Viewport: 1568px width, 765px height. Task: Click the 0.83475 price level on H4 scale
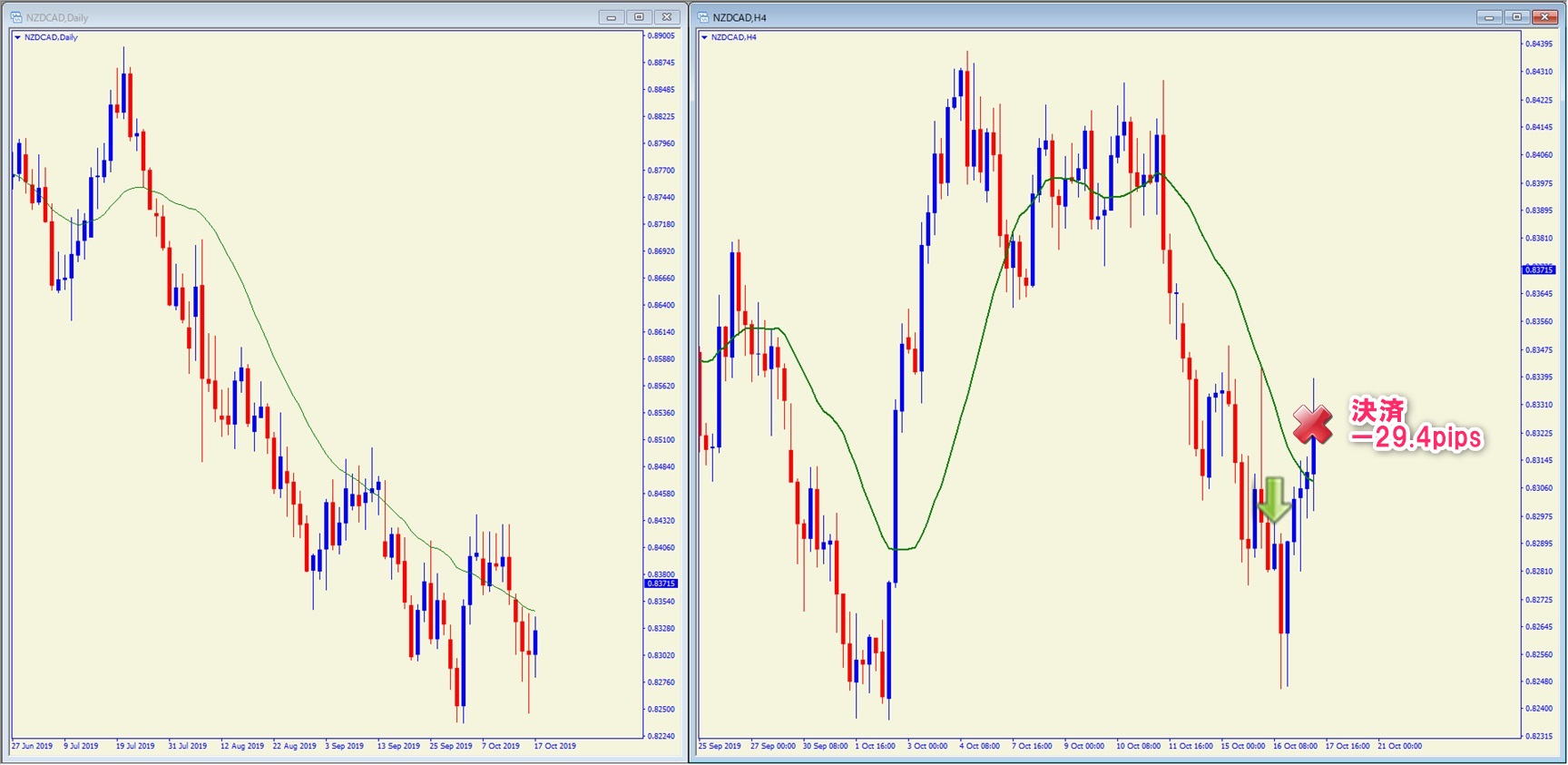1539,349
